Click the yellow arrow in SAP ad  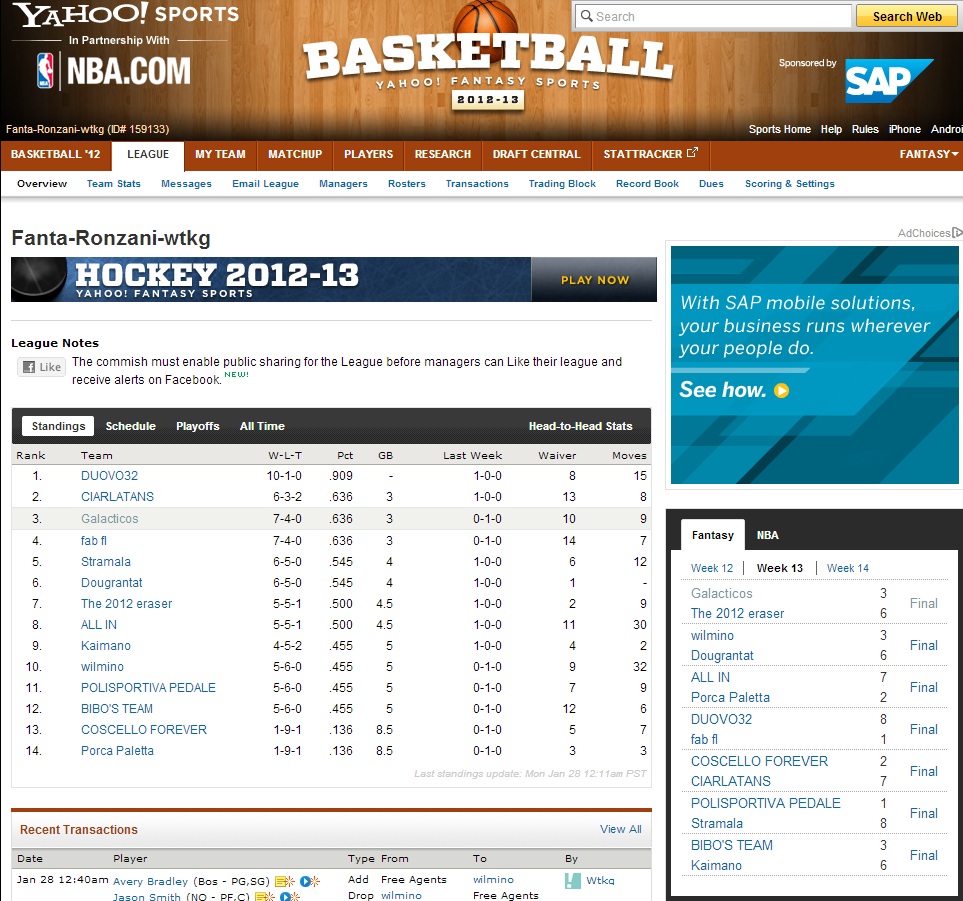pyautogui.click(x=782, y=391)
